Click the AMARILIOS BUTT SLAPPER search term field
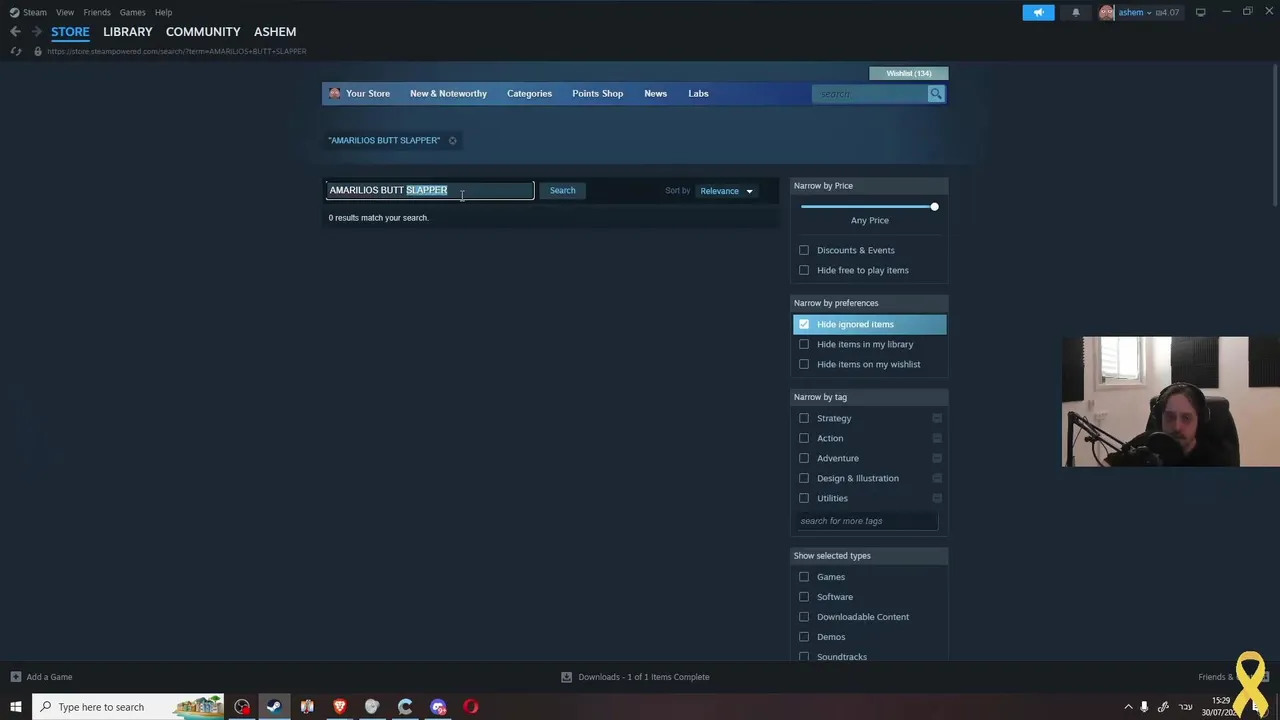The height and width of the screenshot is (720, 1280). [430, 190]
